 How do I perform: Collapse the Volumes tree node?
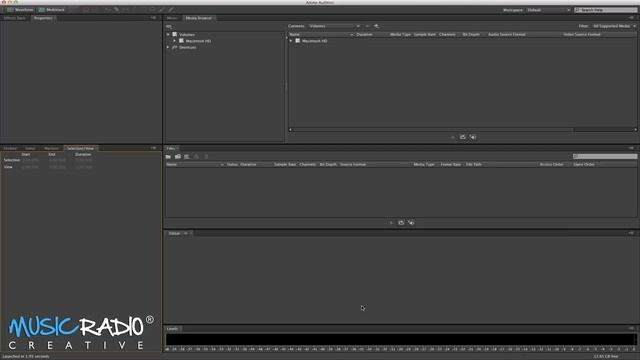(168, 35)
